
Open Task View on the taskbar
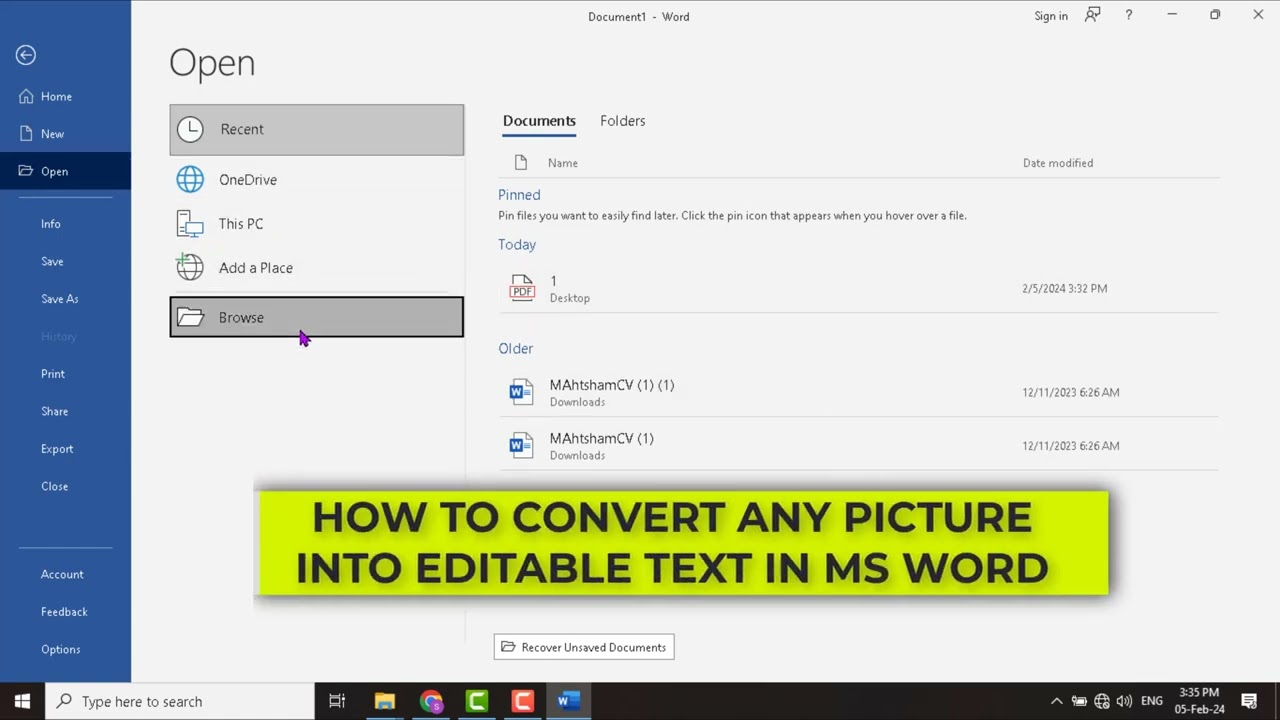[x=337, y=701]
